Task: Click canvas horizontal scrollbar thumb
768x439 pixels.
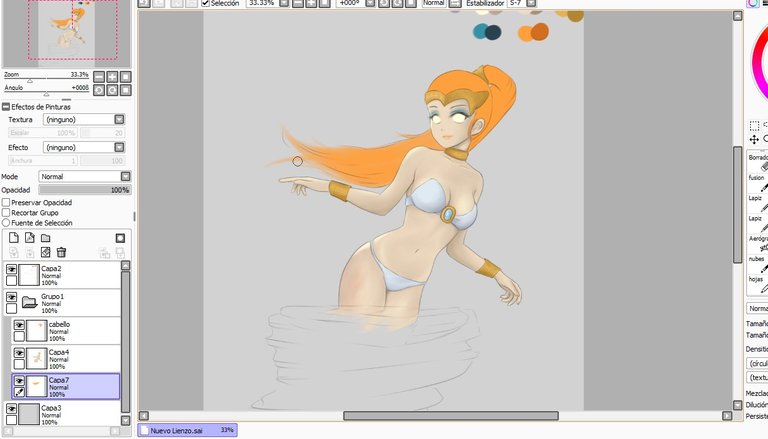Action: [451, 416]
